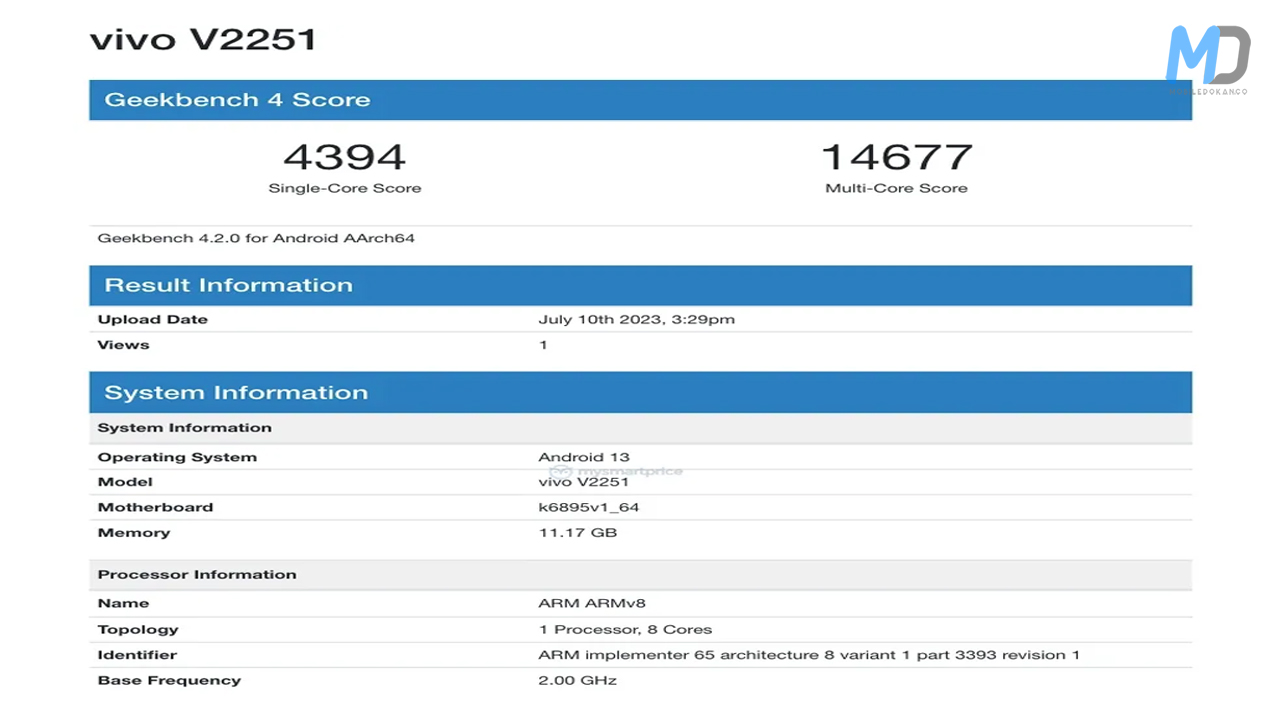The image size is (1280, 720).
Task: Click the MD logo in top-right corner
Action: 1207,58
